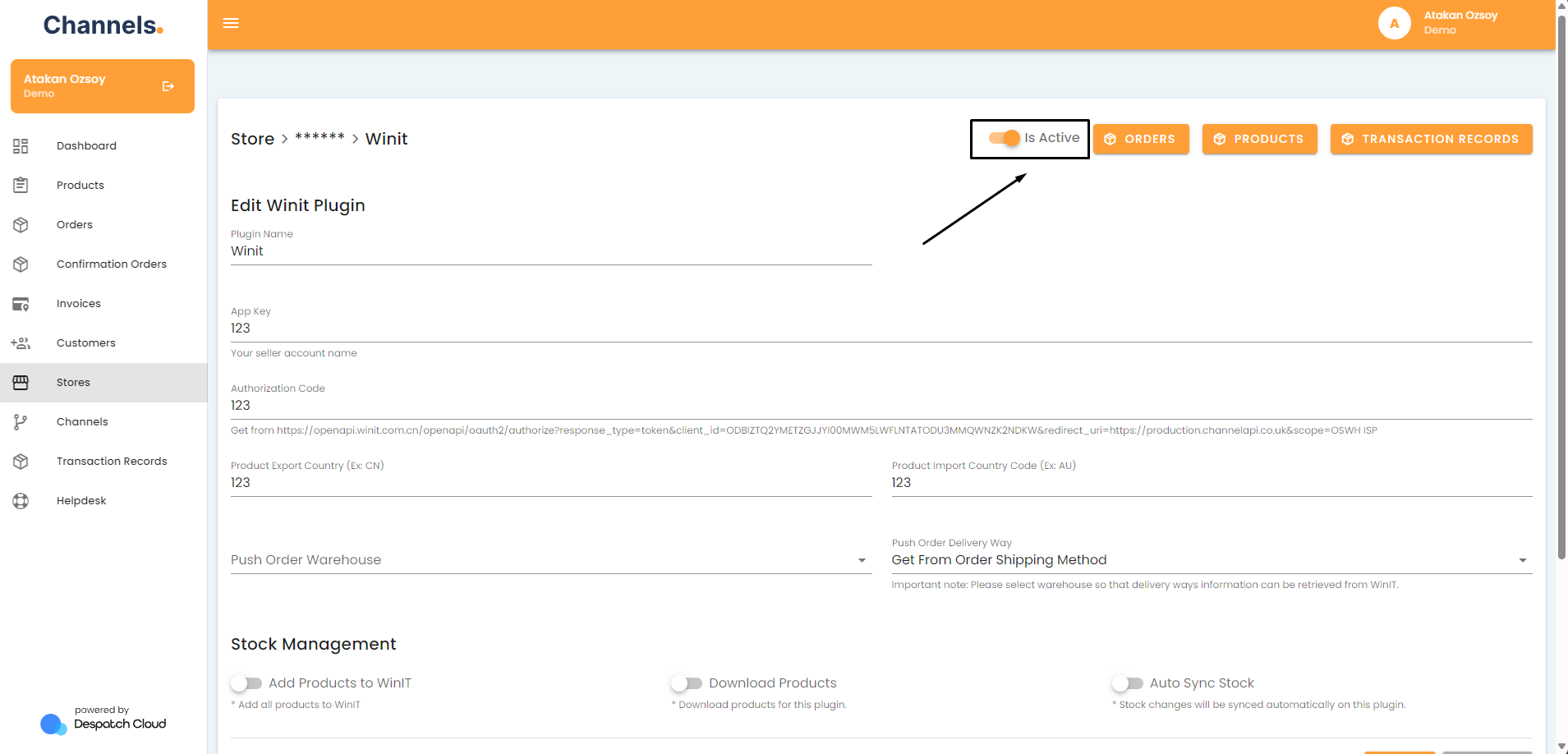
Task: Click the TRANSACTION RECORDS button
Action: (1431, 139)
